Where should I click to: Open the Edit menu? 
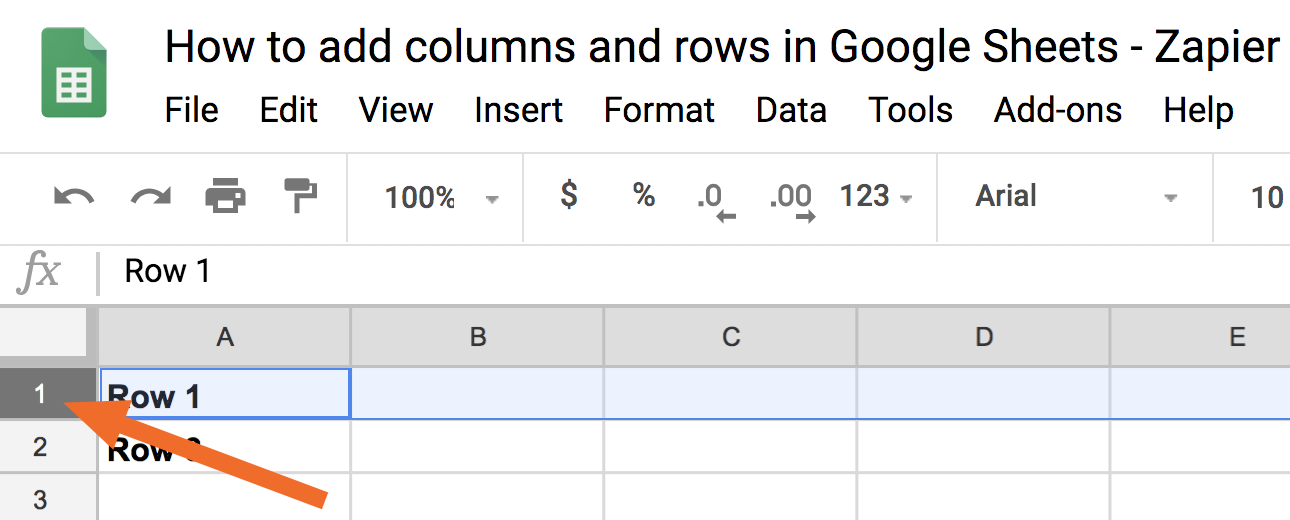(288, 110)
